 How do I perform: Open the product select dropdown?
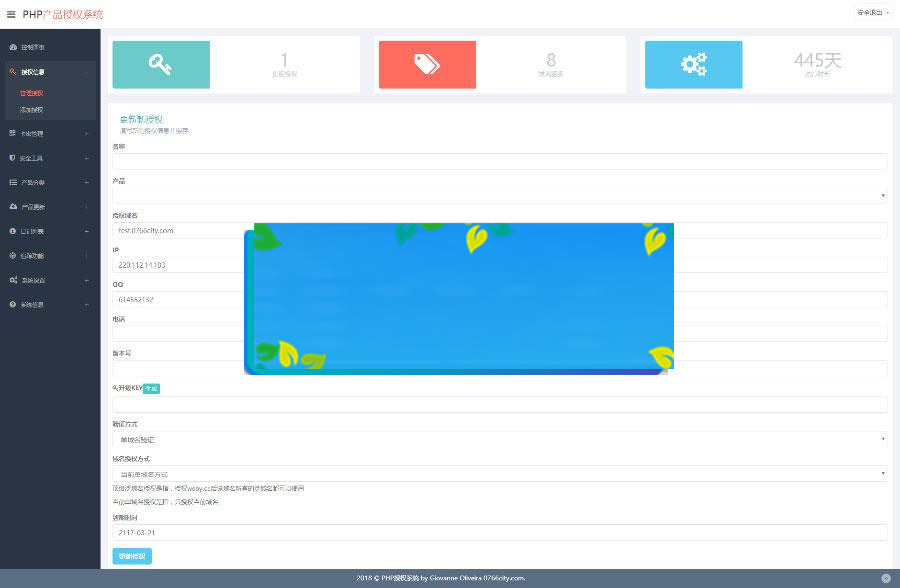pos(499,196)
